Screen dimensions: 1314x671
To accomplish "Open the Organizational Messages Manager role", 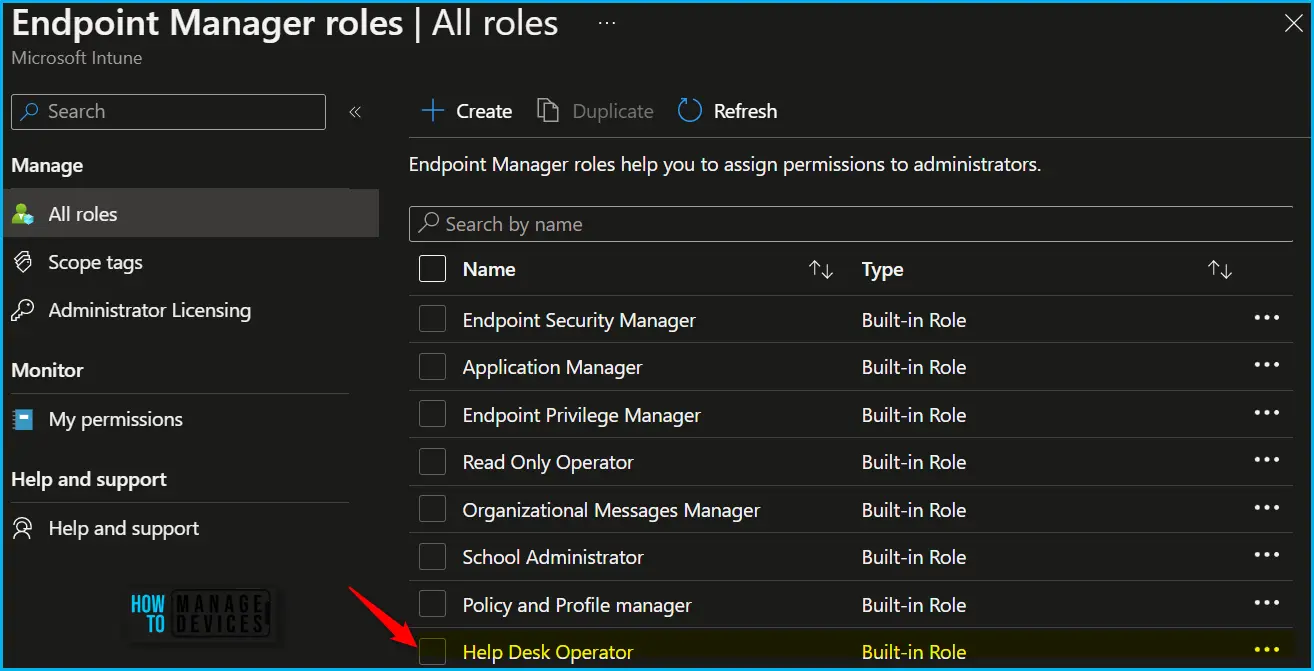I will [x=611, y=510].
